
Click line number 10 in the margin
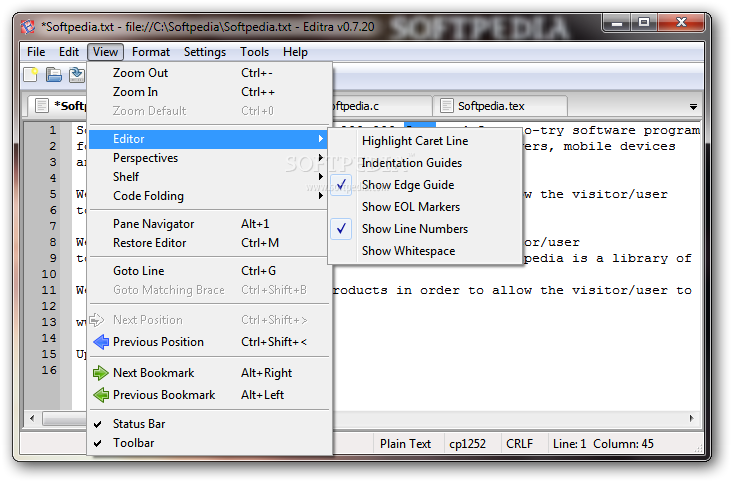click(x=49, y=274)
